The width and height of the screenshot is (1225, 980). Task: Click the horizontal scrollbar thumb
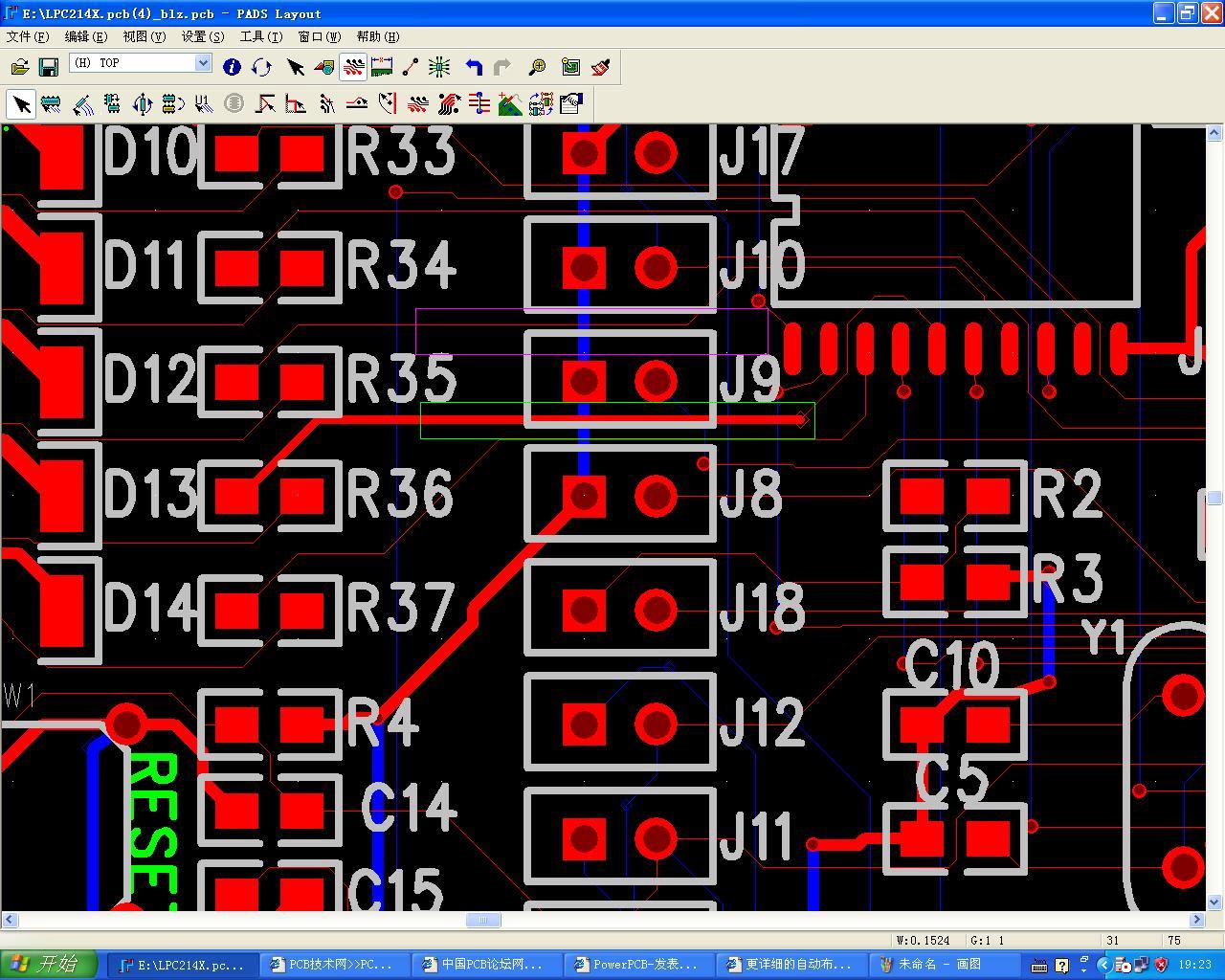483,920
